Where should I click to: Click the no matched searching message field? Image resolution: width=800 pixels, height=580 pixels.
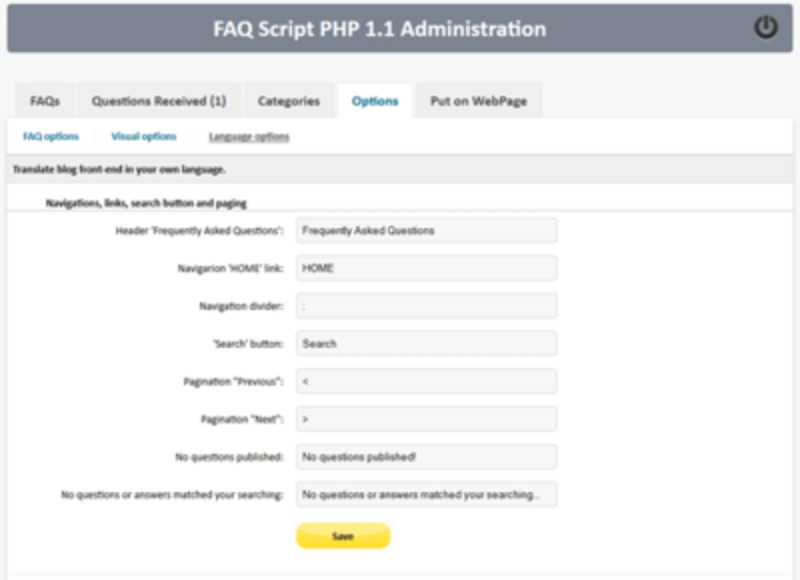point(427,495)
